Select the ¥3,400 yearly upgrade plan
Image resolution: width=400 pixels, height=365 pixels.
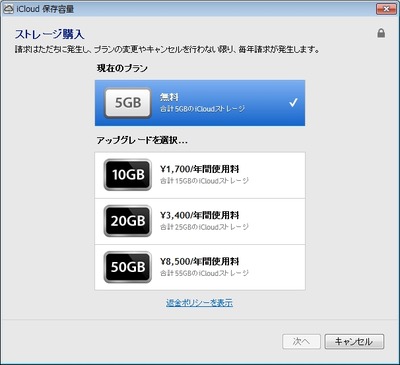coord(200,222)
